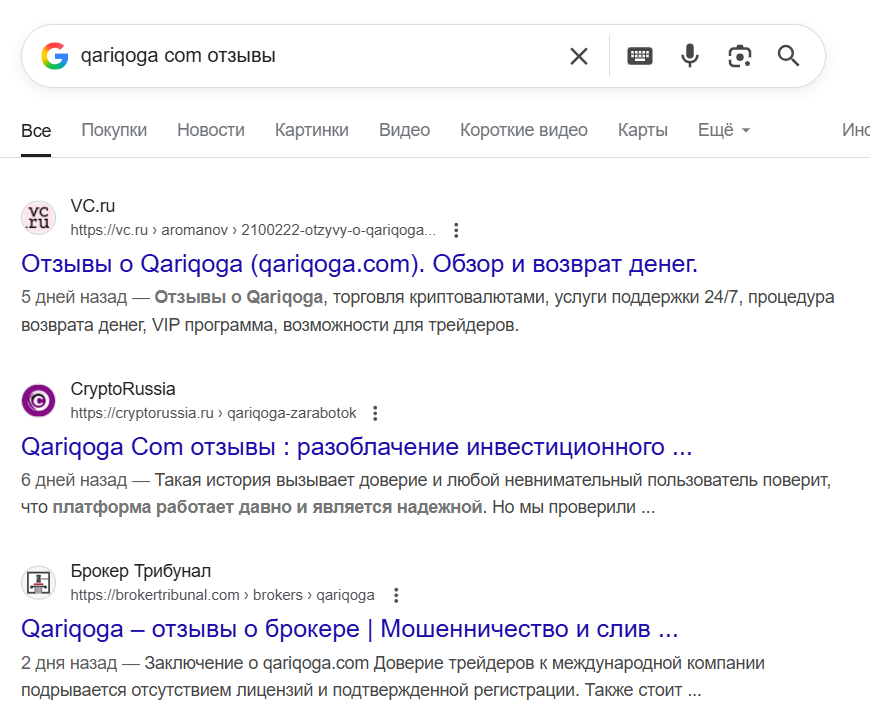
Task: Start voice search with microphone icon
Action: [690, 56]
